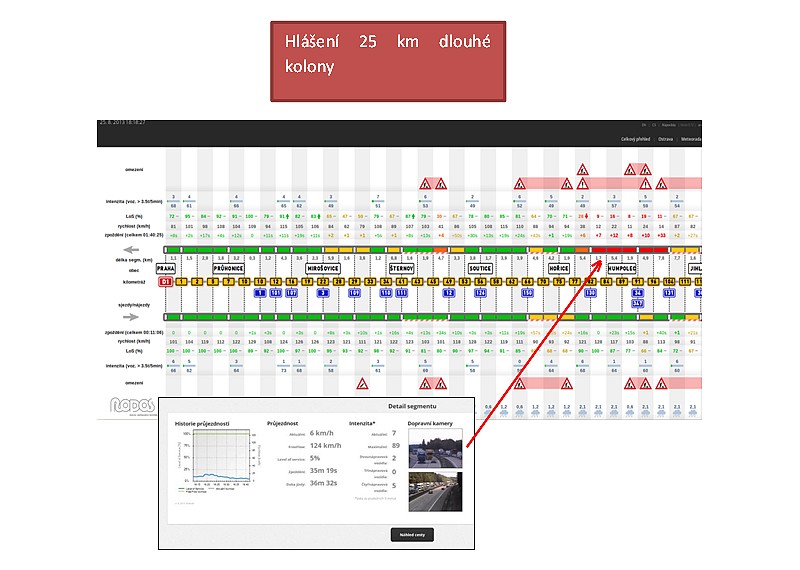
Task: Select the yellow kilometre marker 104
Action: 669,282
